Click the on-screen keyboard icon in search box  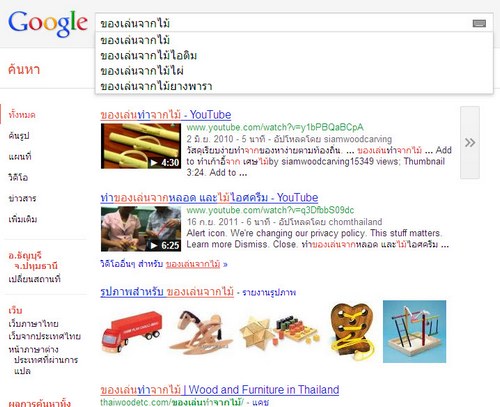[x=479, y=23]
